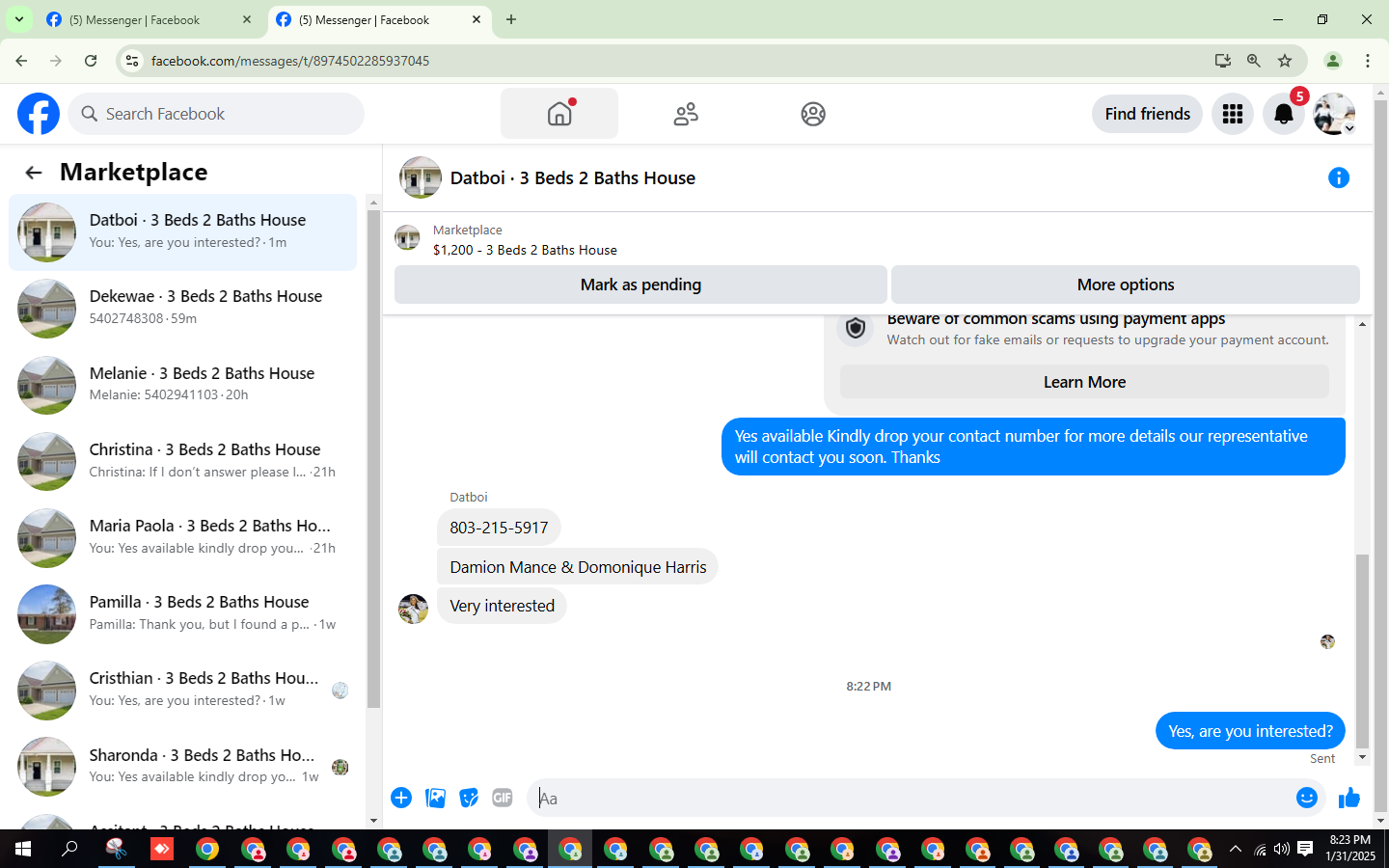Image resolution: width=1389 pixels, height=868 pixels.
Task: Select the Datboi conversation in the list
Action: (x=183, y=232)
